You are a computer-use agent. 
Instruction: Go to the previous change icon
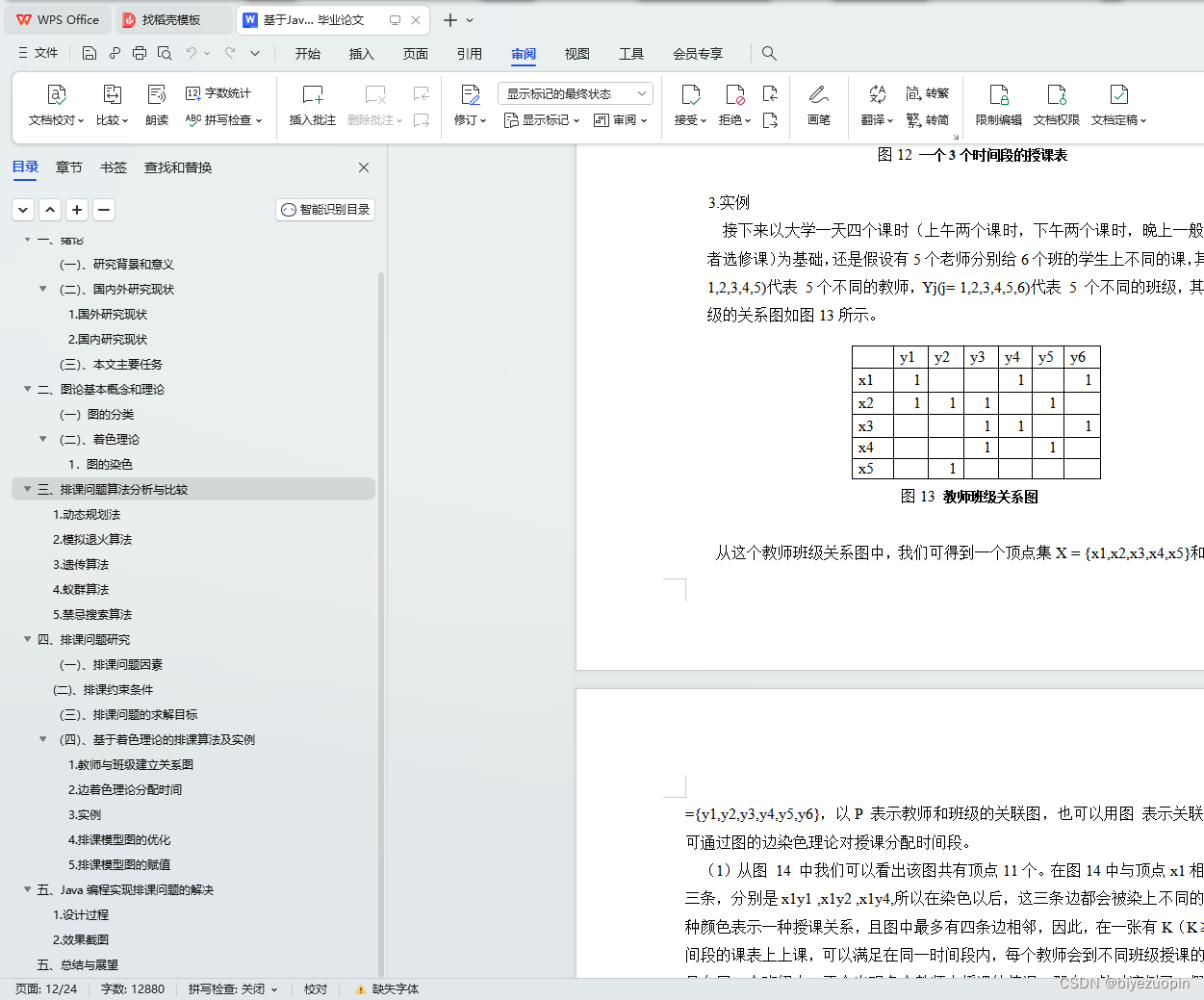(x=770, y=93)
